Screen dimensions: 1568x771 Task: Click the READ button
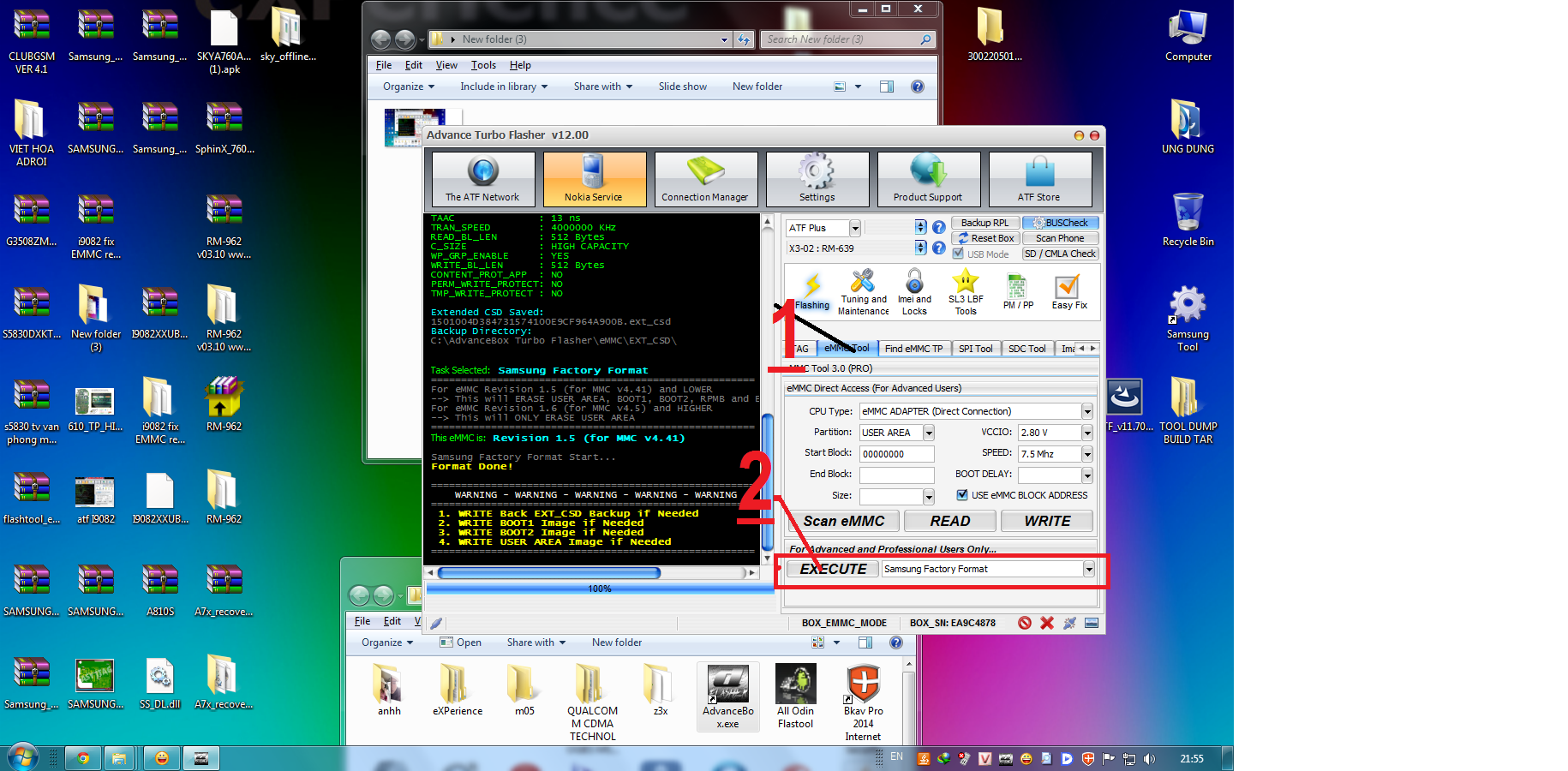(950, 521)
